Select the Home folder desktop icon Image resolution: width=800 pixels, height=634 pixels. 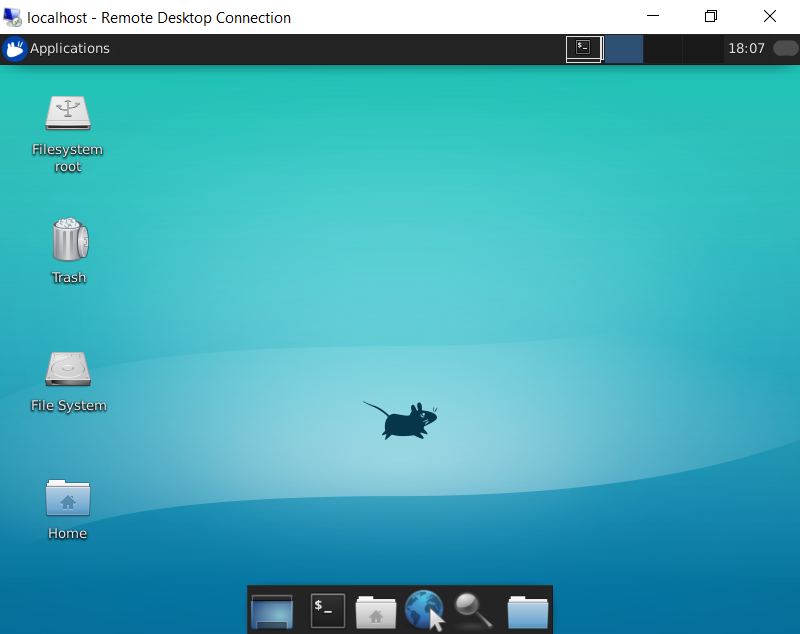68,498
